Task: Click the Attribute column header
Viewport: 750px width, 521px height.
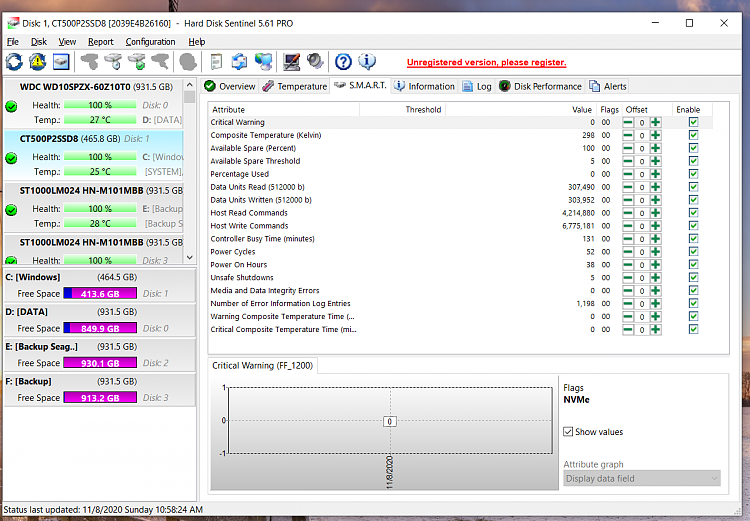Action: click(284, 110)
